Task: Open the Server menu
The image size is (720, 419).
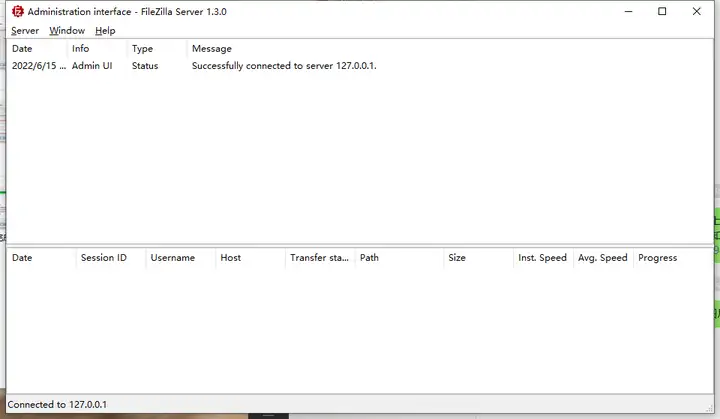Action: pyautogui.click(x=25, y=31)
